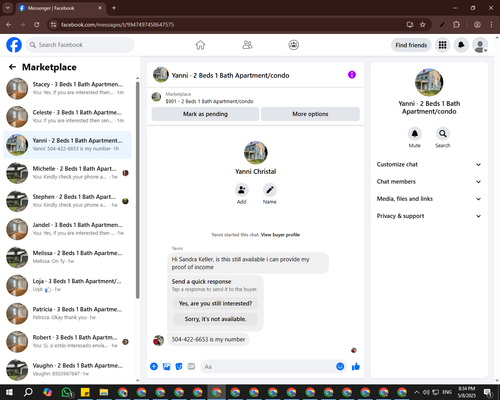Click the More options button
Viewport: 500px width, 400px height.
pos(310,114)
